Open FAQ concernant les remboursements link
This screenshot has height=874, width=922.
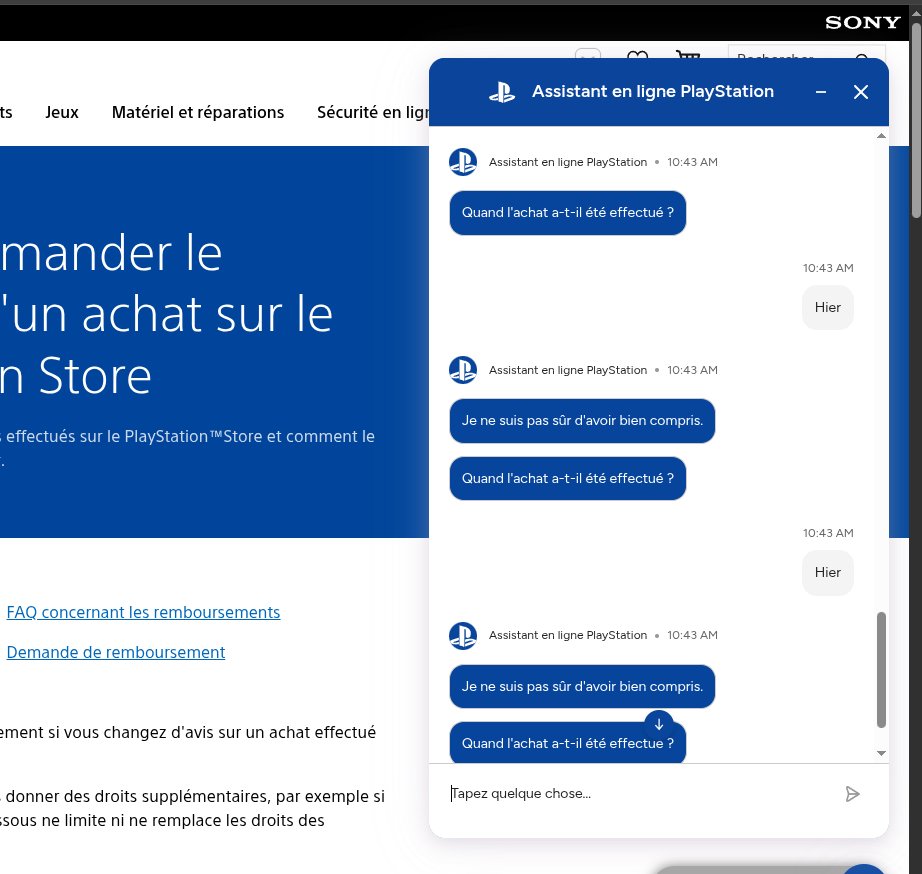coord(143,612)
